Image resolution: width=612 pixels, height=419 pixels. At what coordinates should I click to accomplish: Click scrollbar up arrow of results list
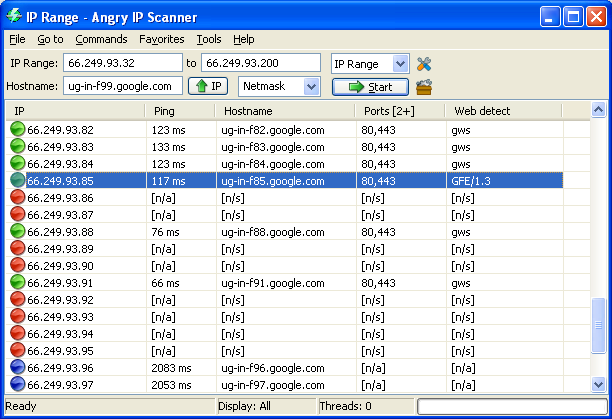(598, 110)
